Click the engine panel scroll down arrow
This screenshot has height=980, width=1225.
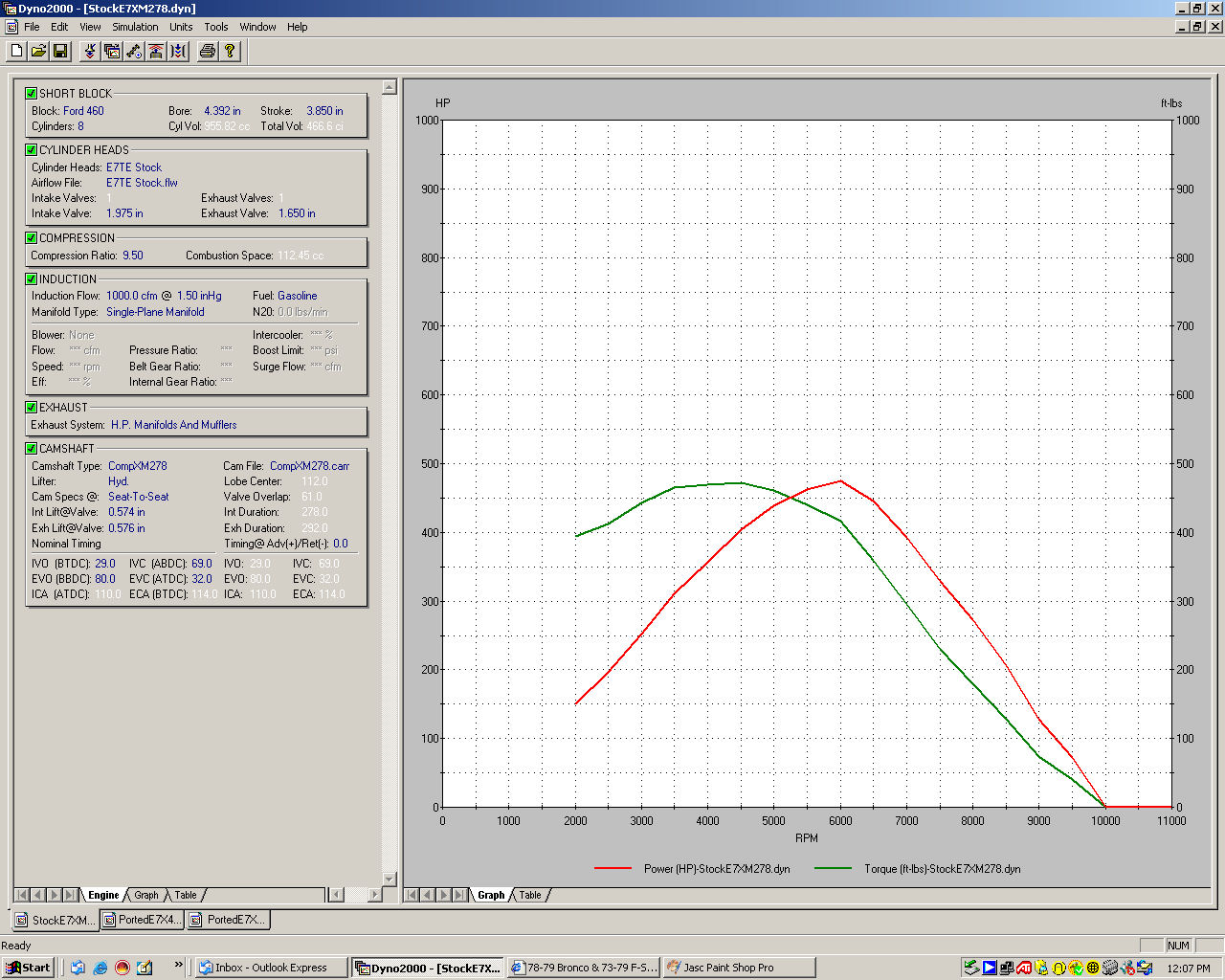(x=389, y=879)
